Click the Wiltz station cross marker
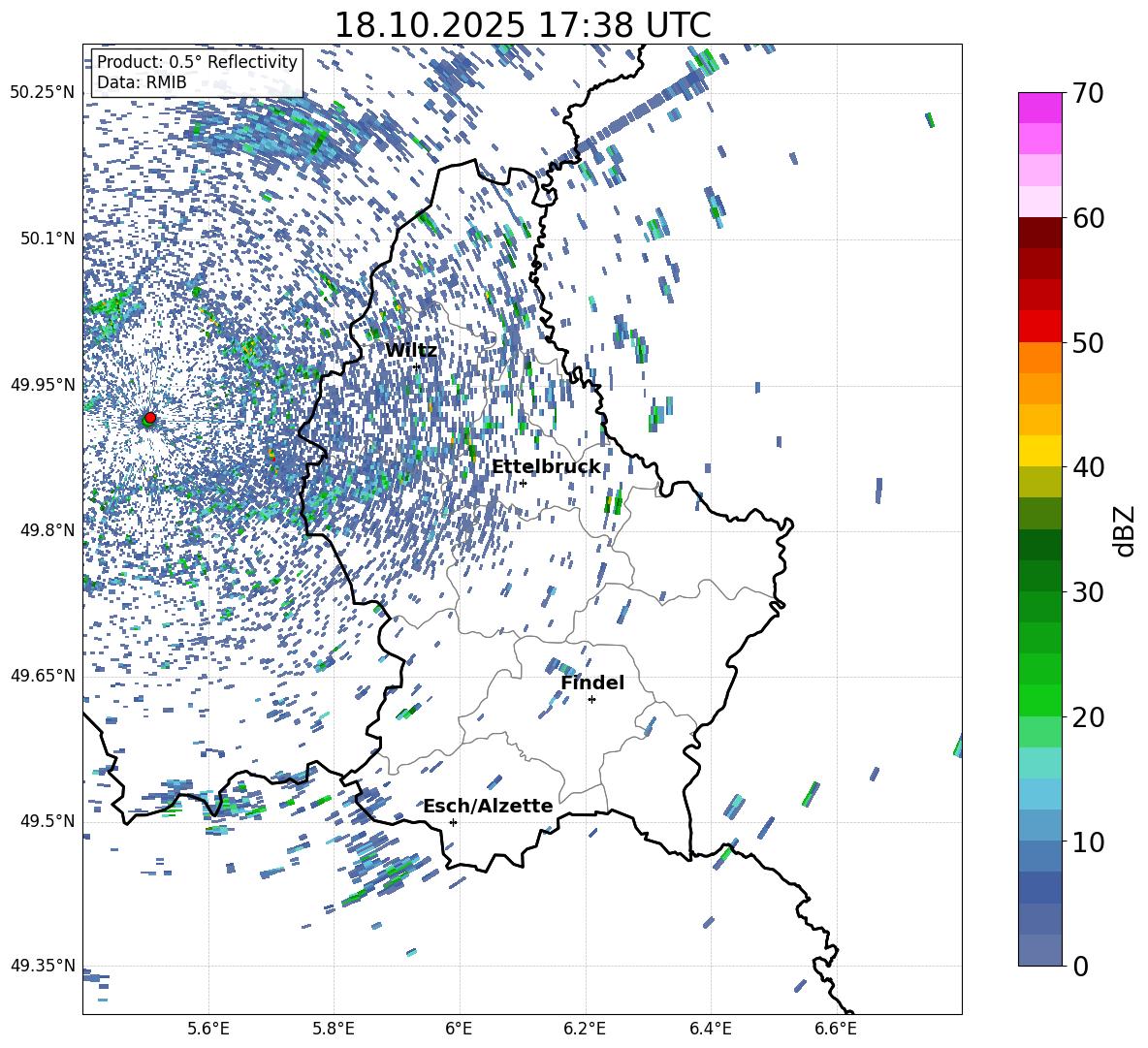Image resolution: width=1148 pixels, height=1048 pixels. (x=417, y=366)
